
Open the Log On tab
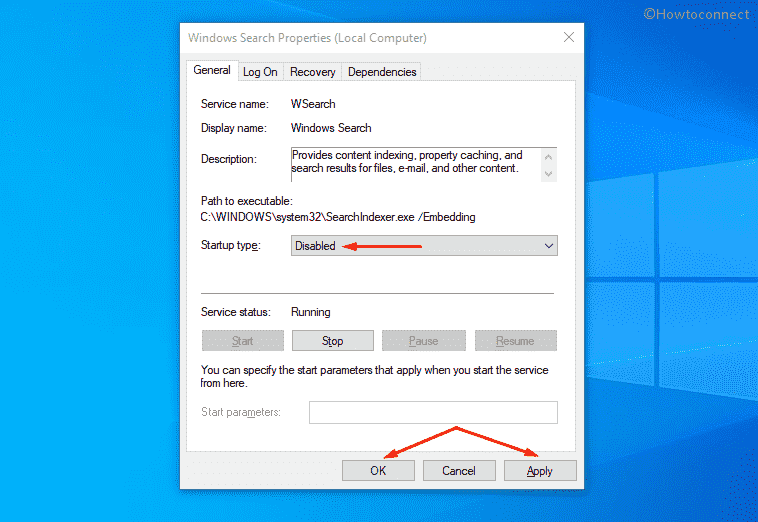pos(260,72)
